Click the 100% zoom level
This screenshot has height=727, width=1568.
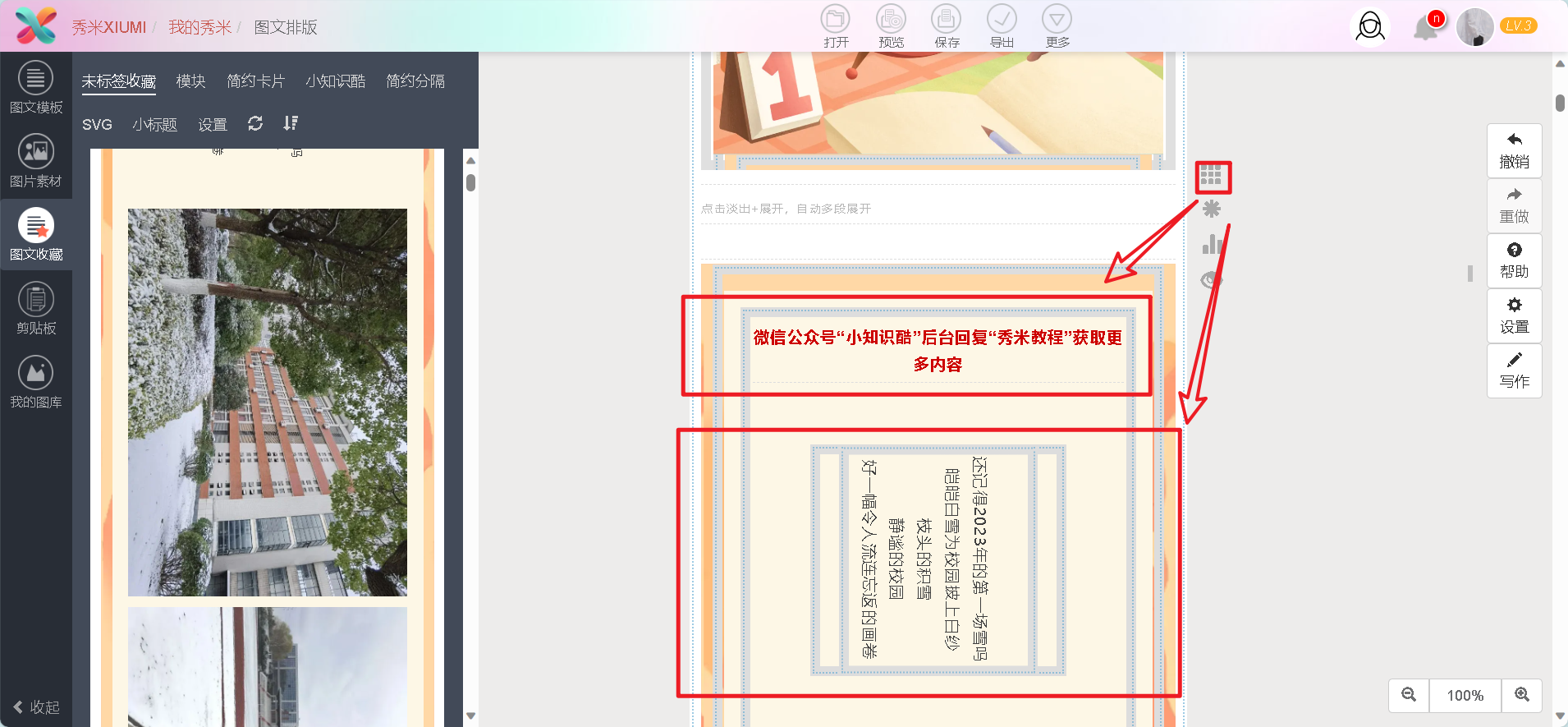point(1465,695)
